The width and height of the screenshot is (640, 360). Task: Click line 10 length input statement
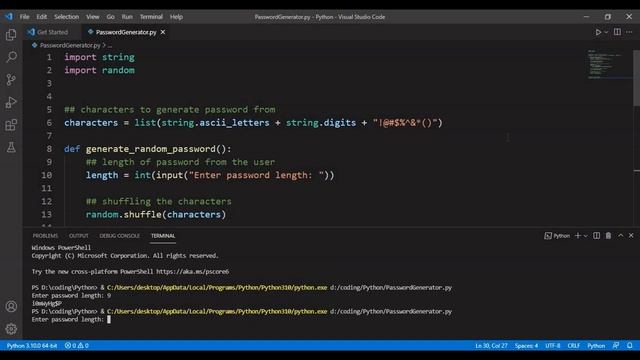coord(210,175)
